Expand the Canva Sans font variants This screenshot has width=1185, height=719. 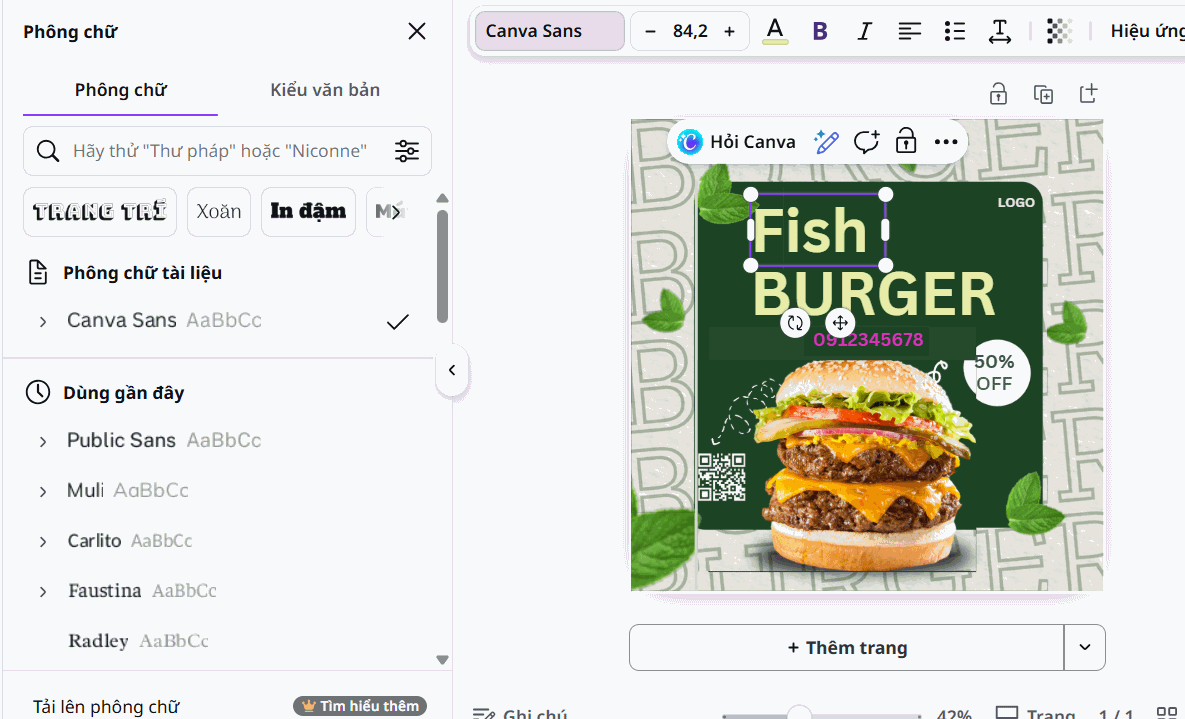click(x=43, y=321)
